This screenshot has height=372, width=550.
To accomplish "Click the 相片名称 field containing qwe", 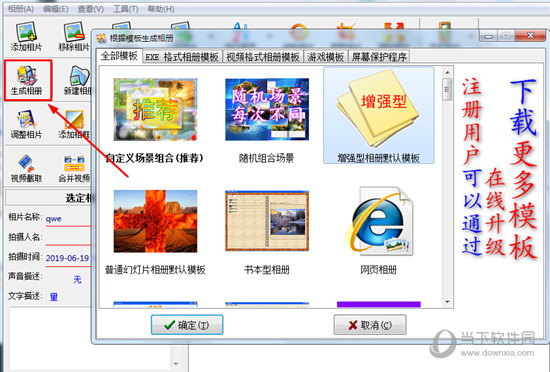I will (68, 219).
